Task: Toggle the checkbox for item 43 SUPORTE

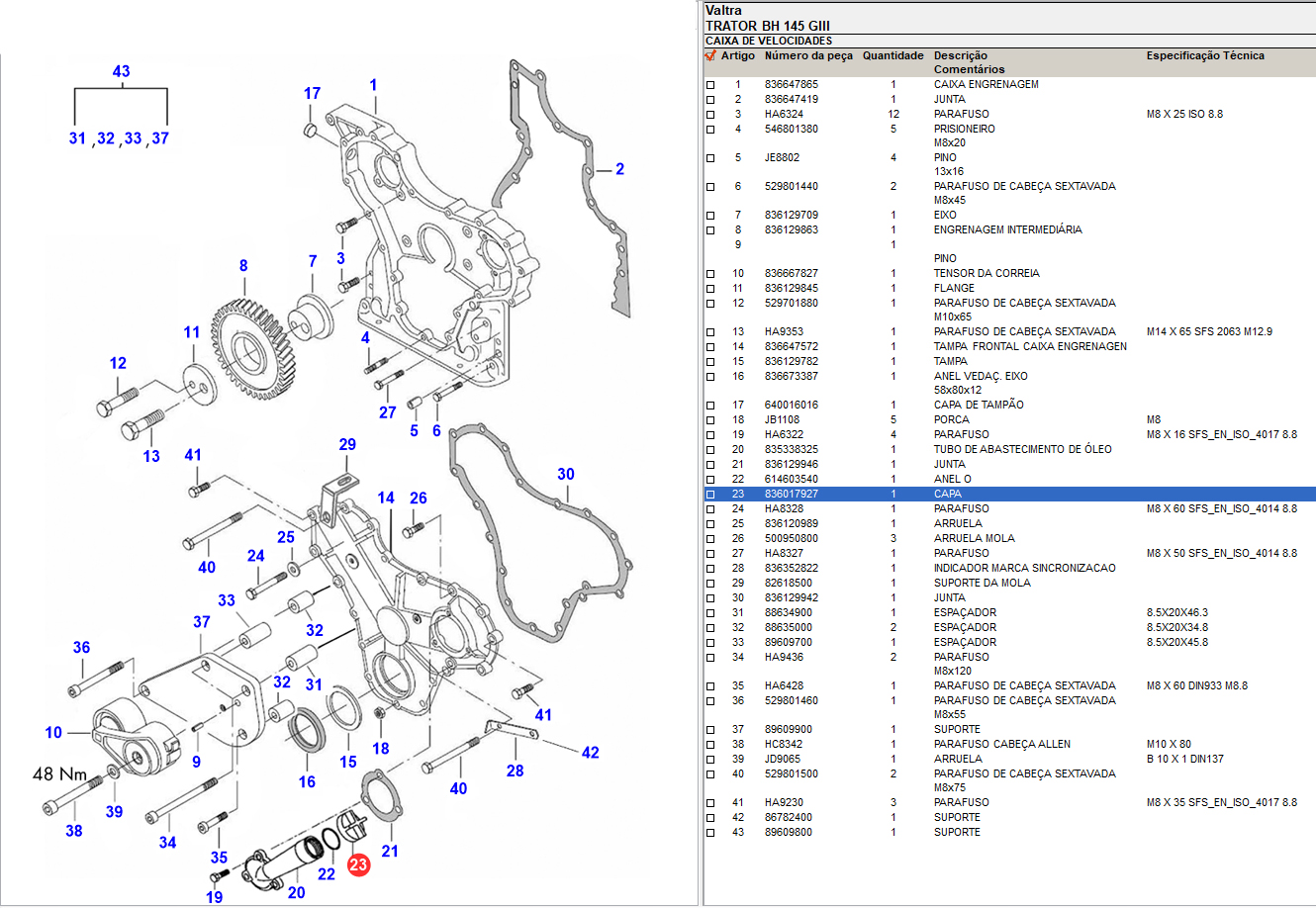Action: tap(710, 833)
